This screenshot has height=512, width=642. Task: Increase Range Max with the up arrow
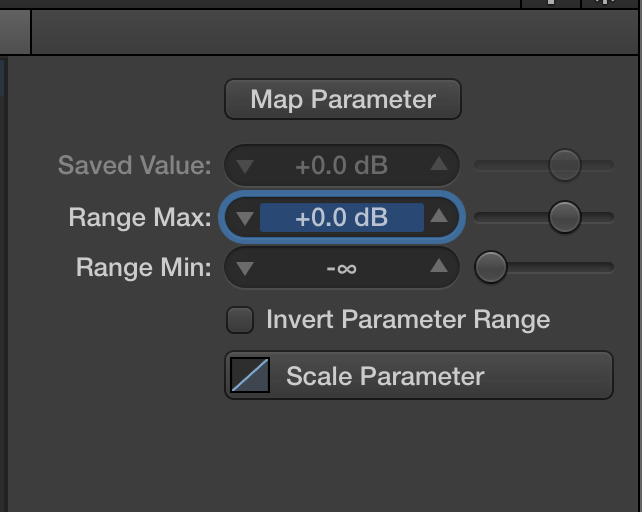(438, 217)
